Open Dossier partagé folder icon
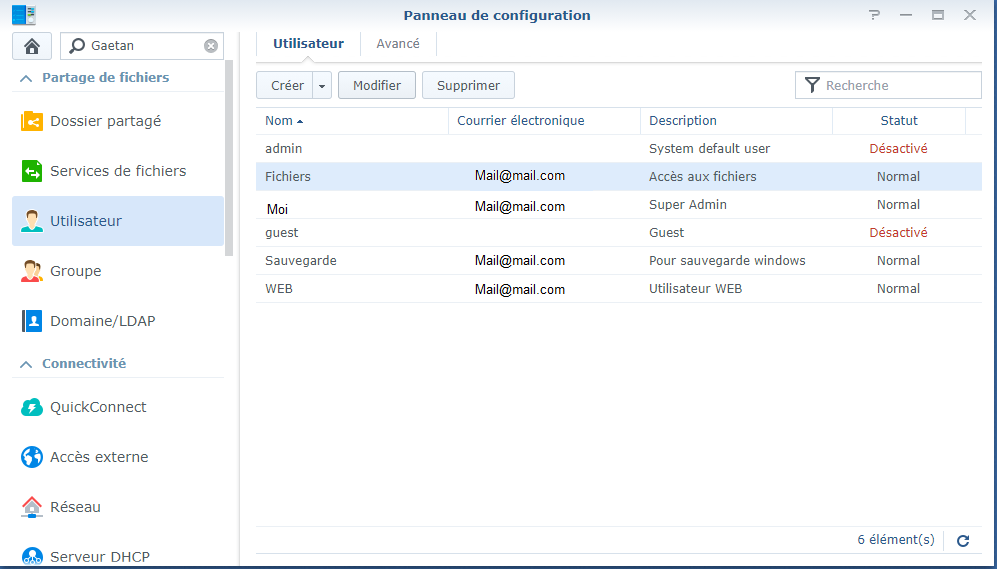998x572 pixels. (x=32, y=121)
